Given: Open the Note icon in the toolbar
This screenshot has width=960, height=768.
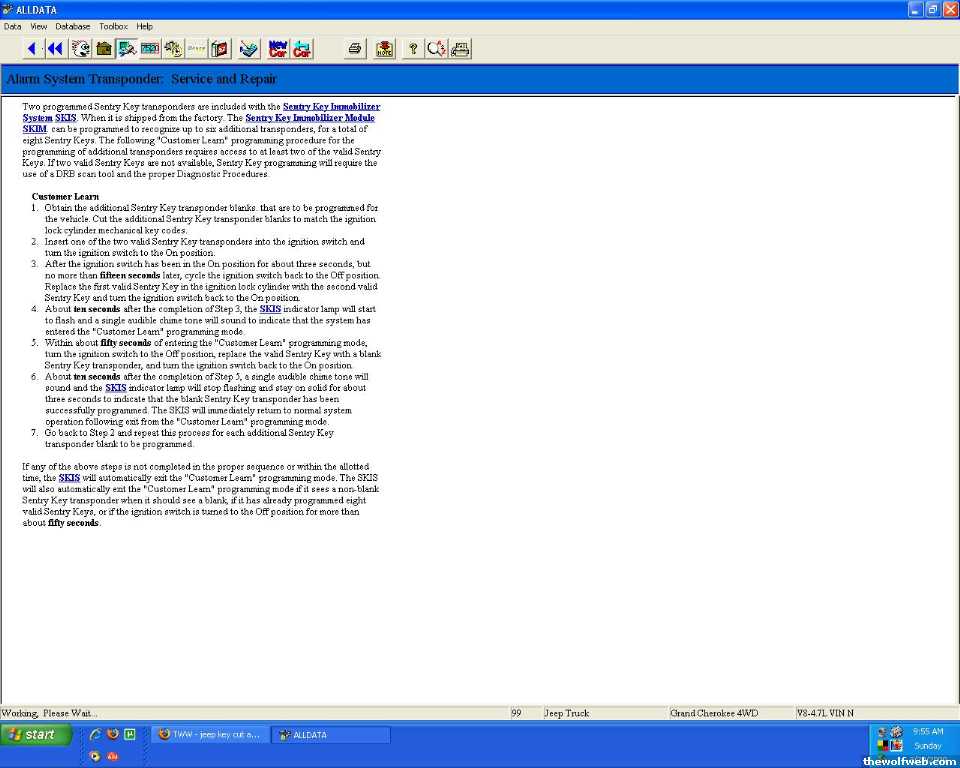Looking at the screenshot, I should (x=384, y=48).
